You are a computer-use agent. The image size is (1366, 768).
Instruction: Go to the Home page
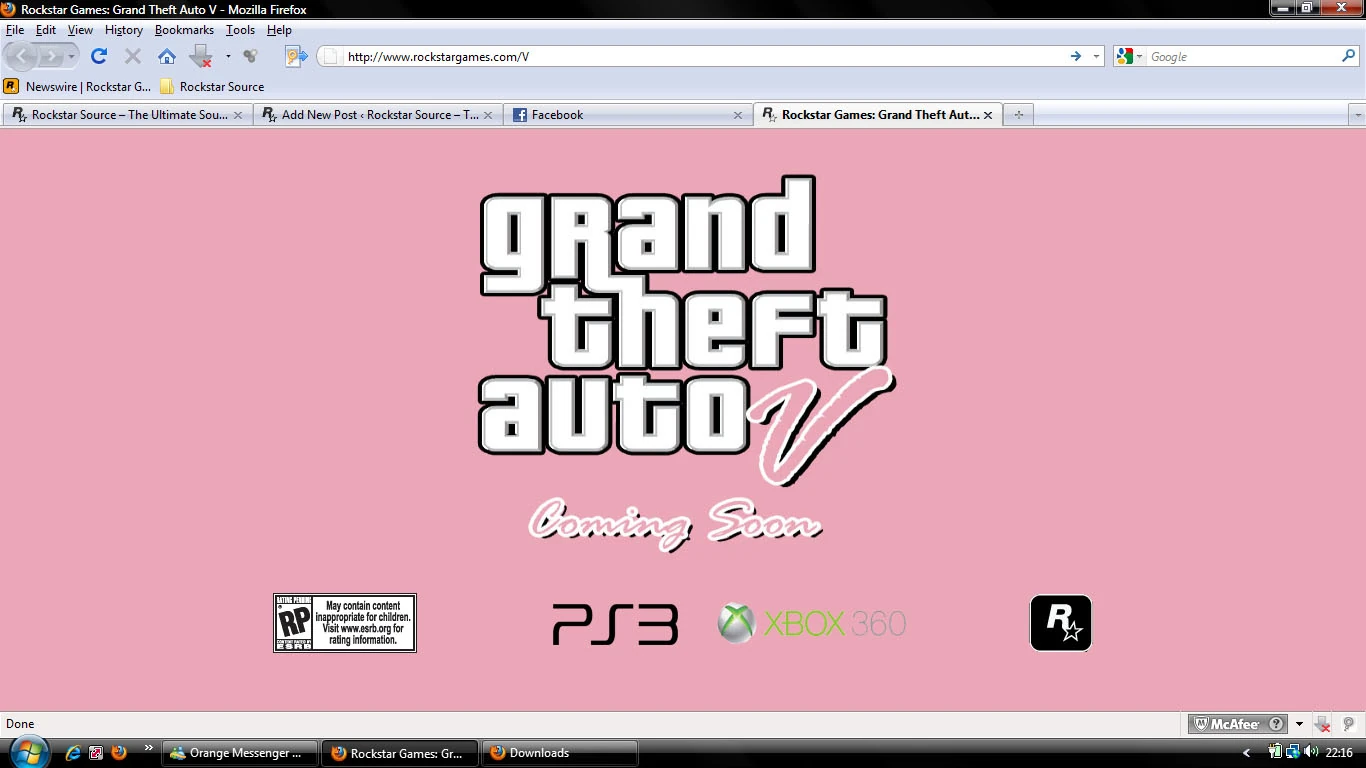pos(167,57)
